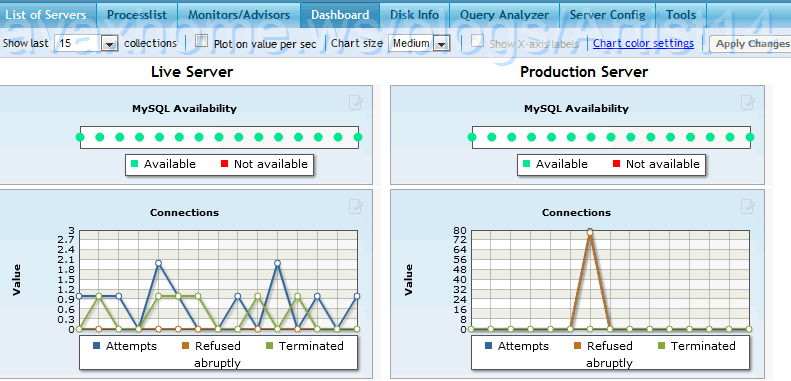The width and height of the screenshot is (791, 381).
Task: Click Available green swatch in Live Server legend
Action: click(134, 164)
